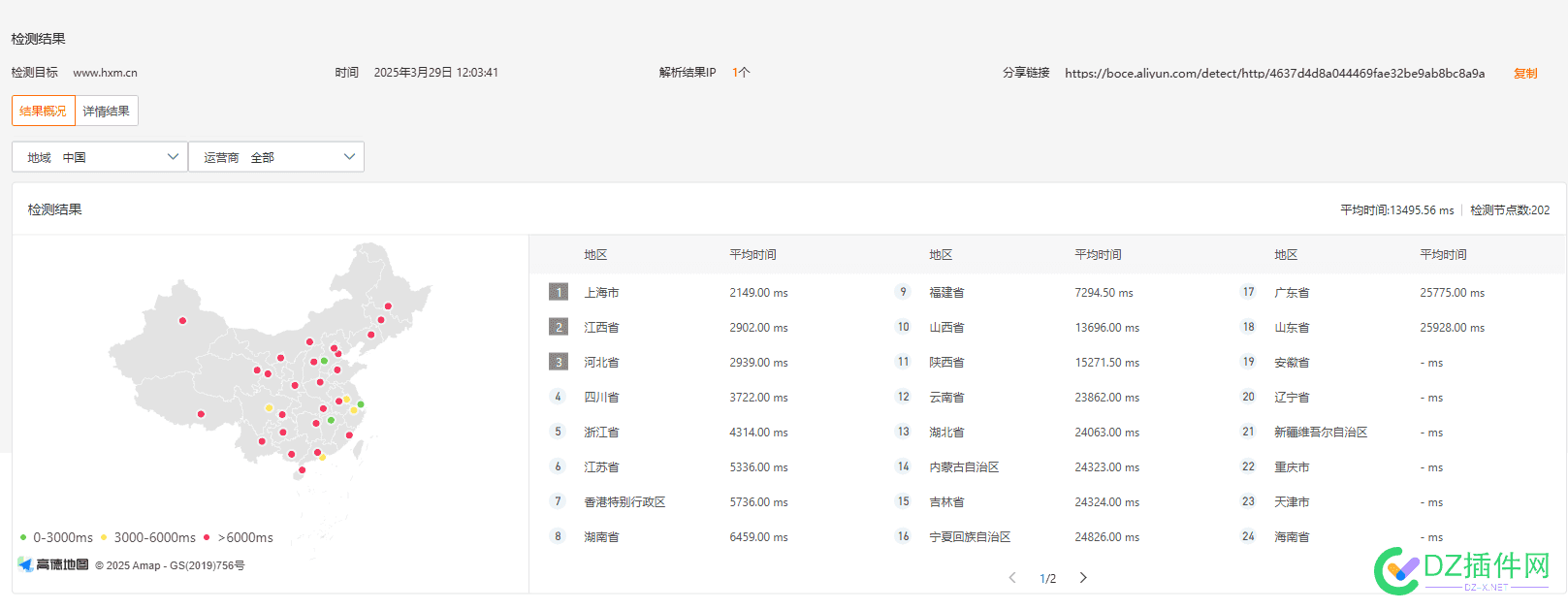This screenshot has height=610, width=1568.
Task: Click the 海南省 row
Action: 1392,536
